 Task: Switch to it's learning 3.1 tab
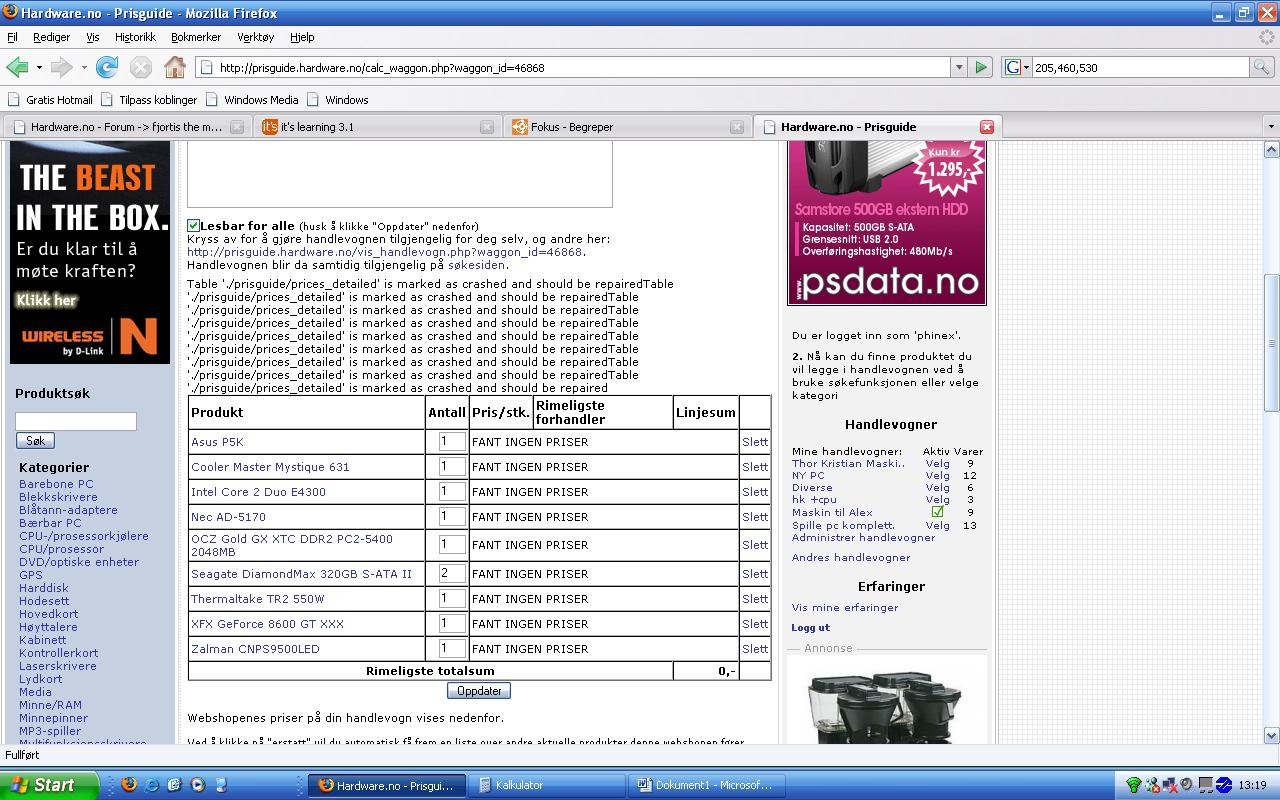[376, 127]
